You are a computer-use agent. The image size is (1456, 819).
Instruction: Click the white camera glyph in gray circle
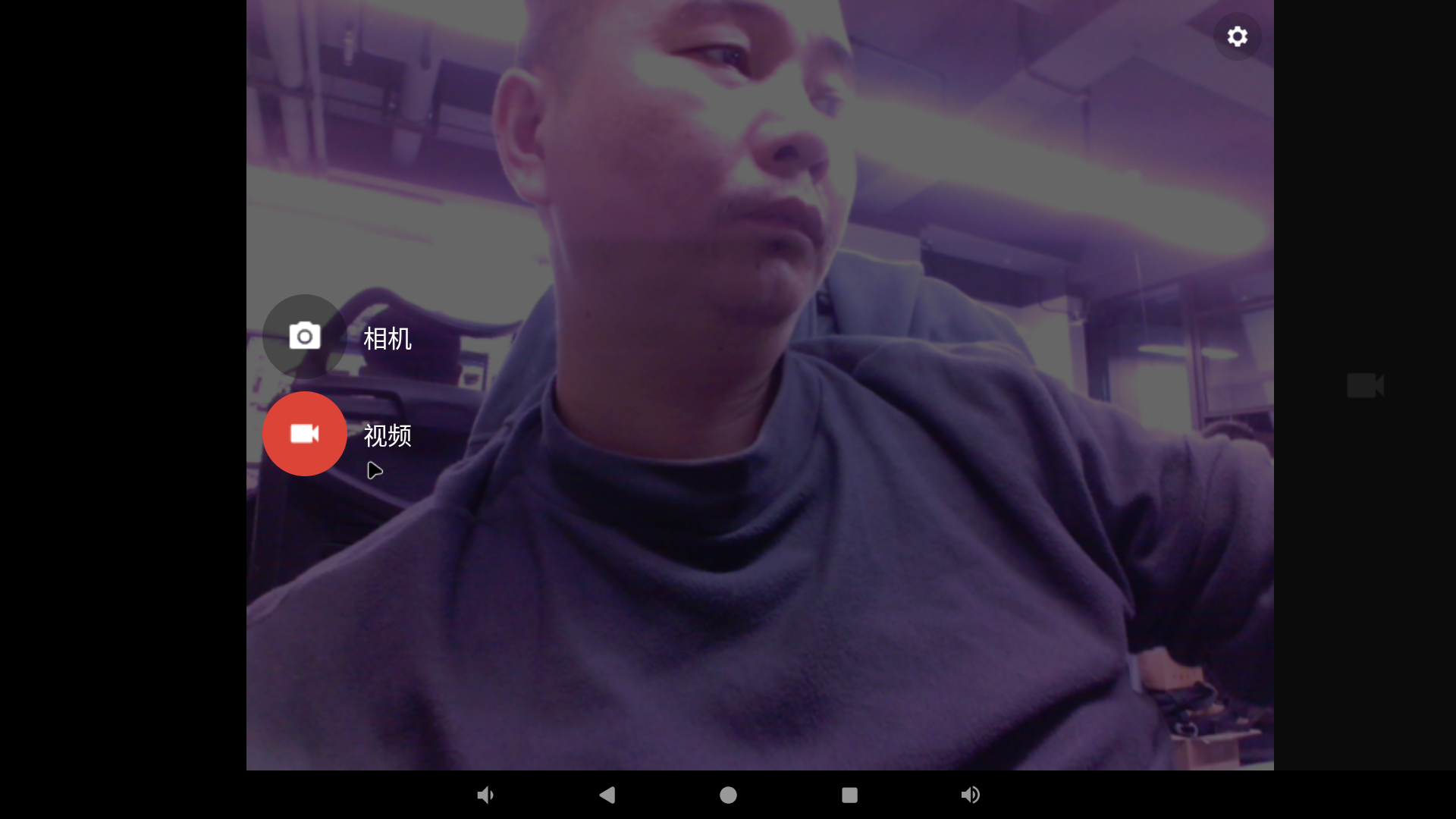(304, 336)
